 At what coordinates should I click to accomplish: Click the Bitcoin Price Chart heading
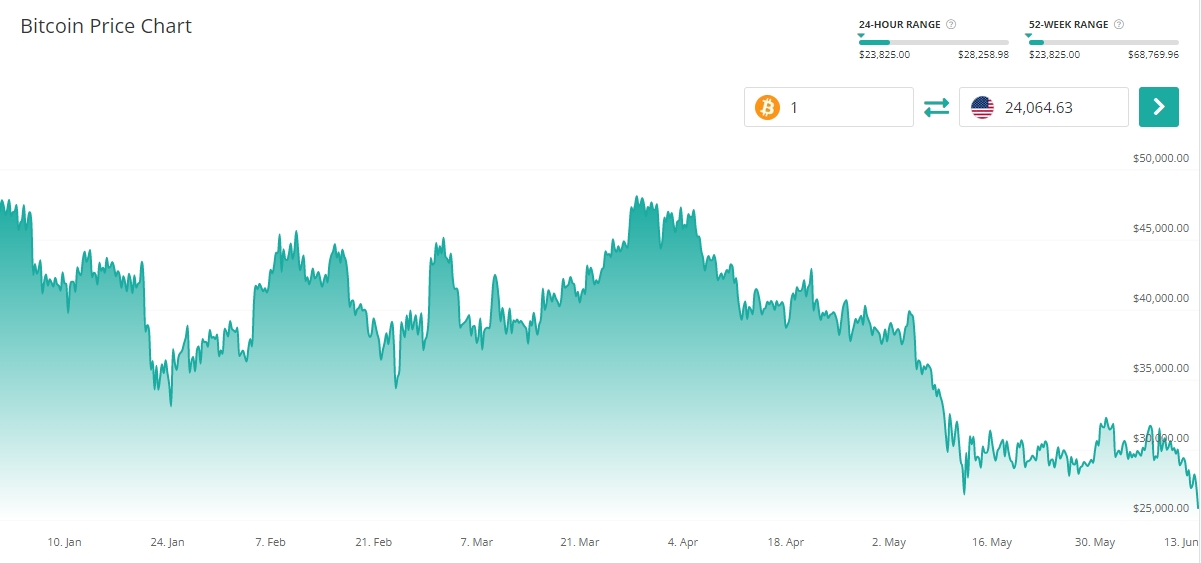pyautogui.click(x=106, y=26)
